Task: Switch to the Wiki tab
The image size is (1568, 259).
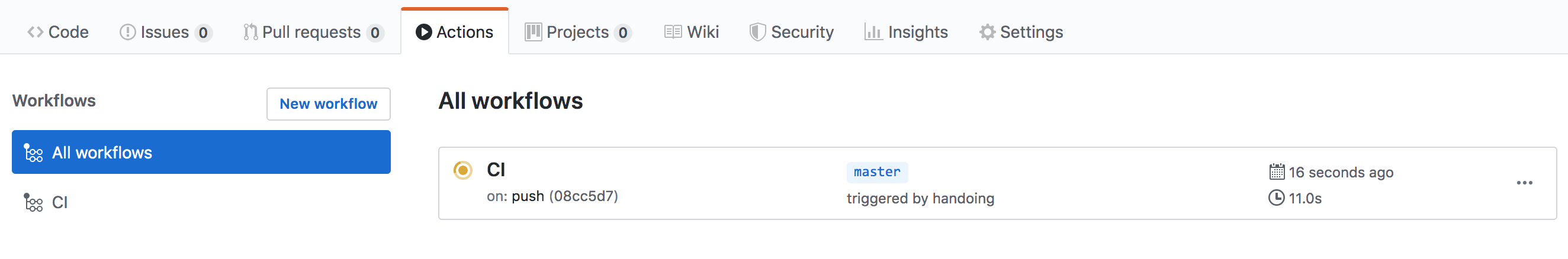Action: click(692, 31)
